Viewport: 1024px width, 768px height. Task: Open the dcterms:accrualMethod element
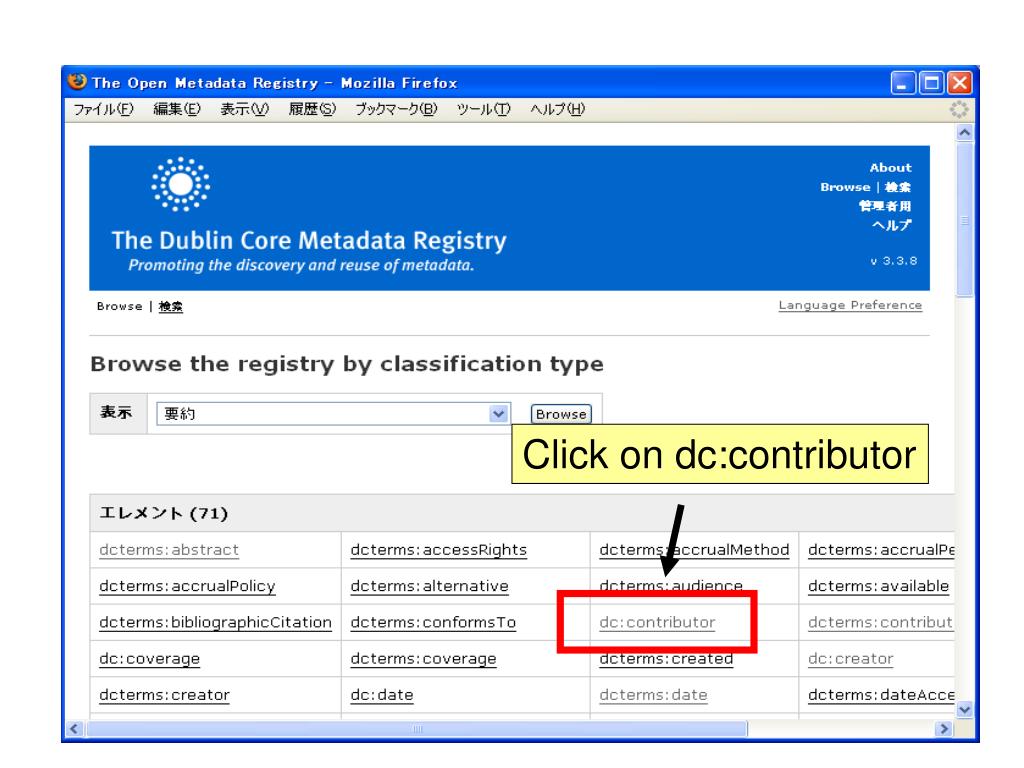694,550
